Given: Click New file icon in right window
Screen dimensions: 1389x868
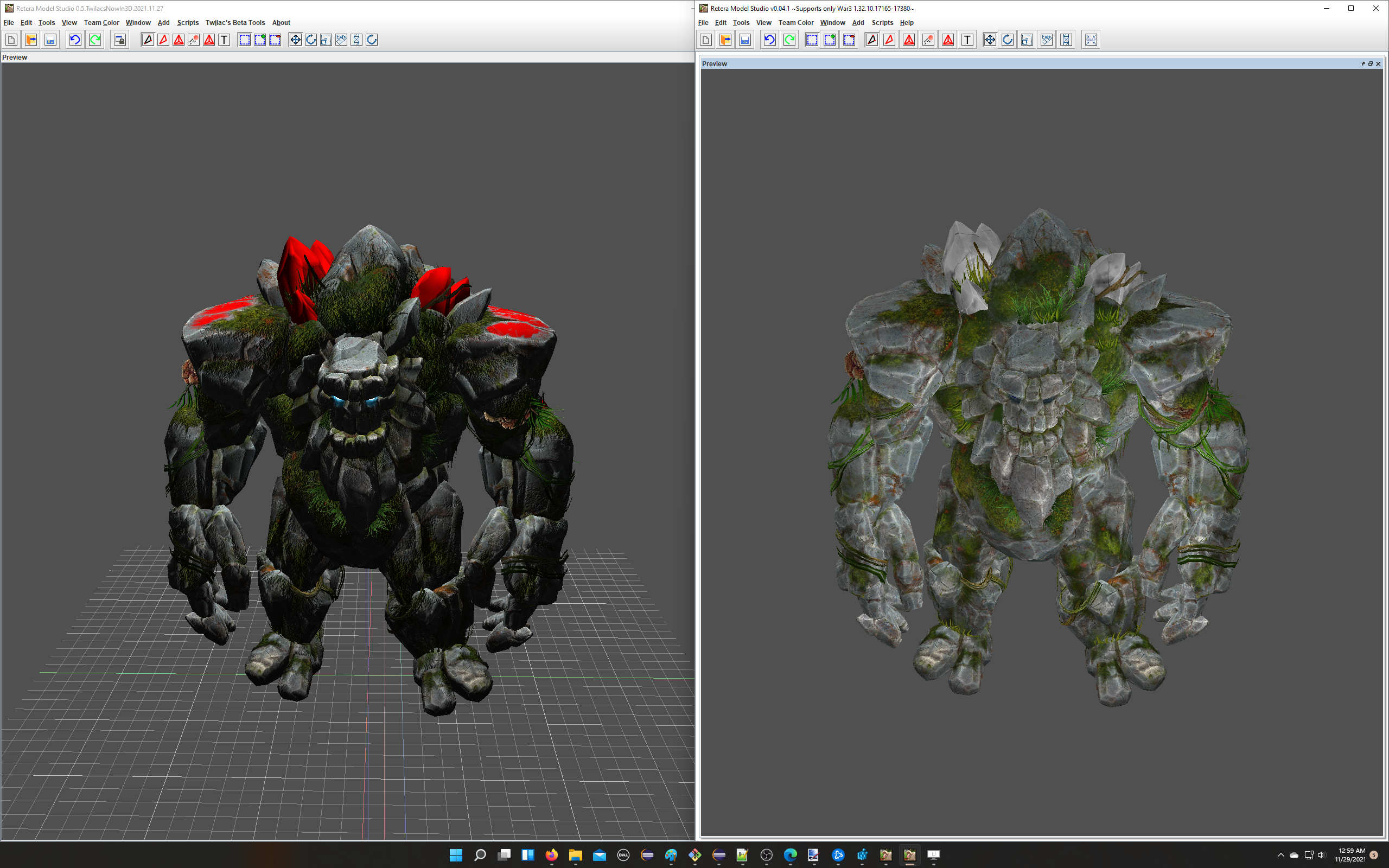Looking at the screenshot, I should (706, 40).
